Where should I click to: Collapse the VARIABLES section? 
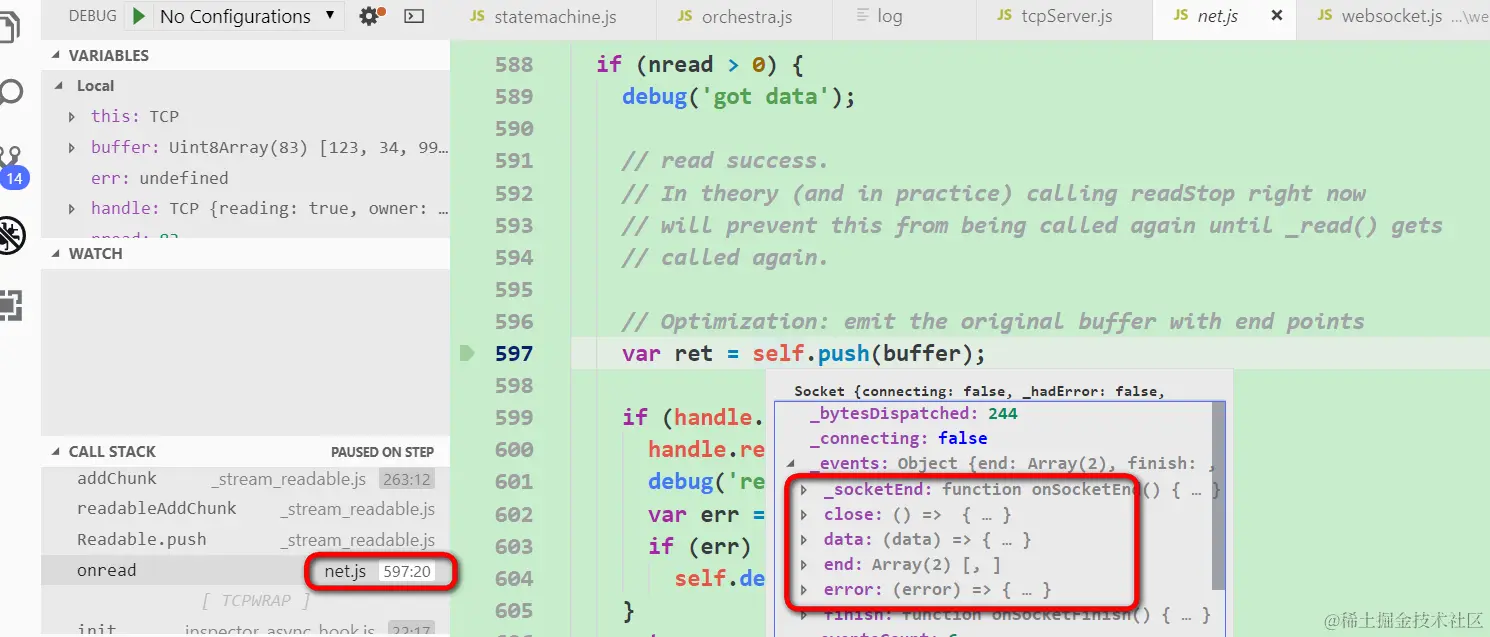pos(56,56)
